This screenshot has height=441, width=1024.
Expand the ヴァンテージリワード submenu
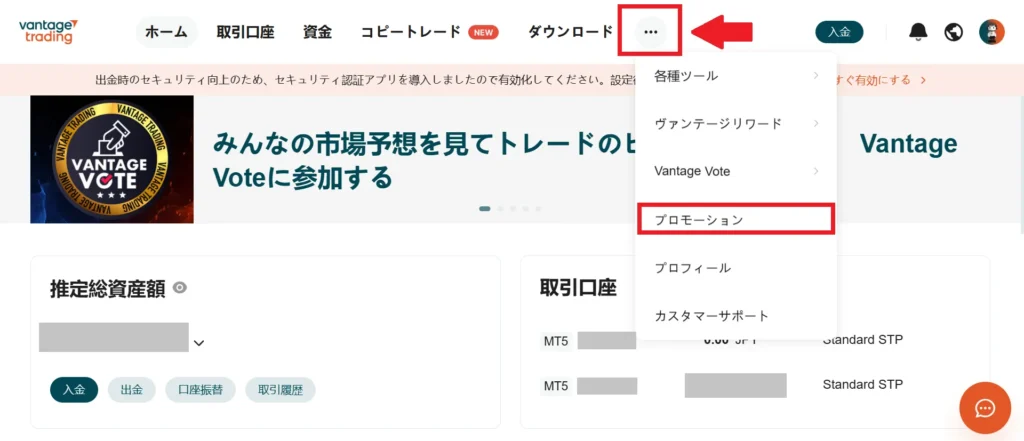(x=736, y=123)
